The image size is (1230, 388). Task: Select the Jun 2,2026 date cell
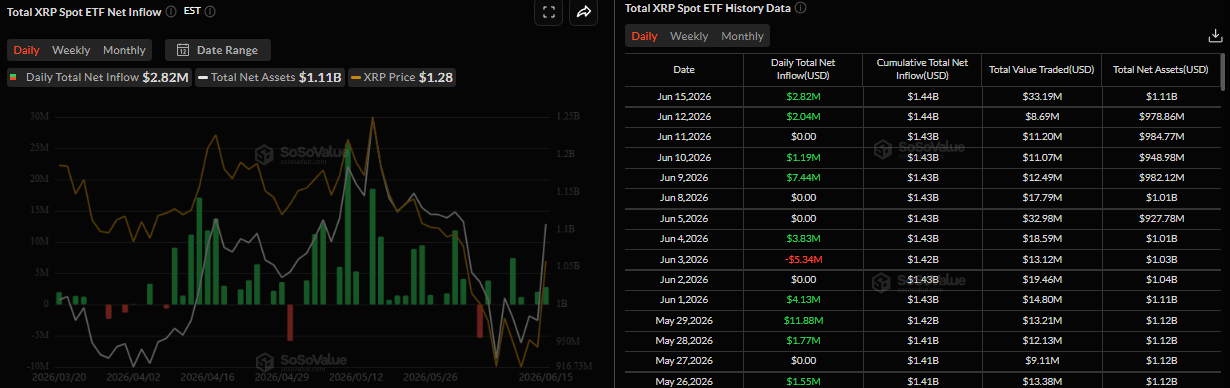[684, 280]
